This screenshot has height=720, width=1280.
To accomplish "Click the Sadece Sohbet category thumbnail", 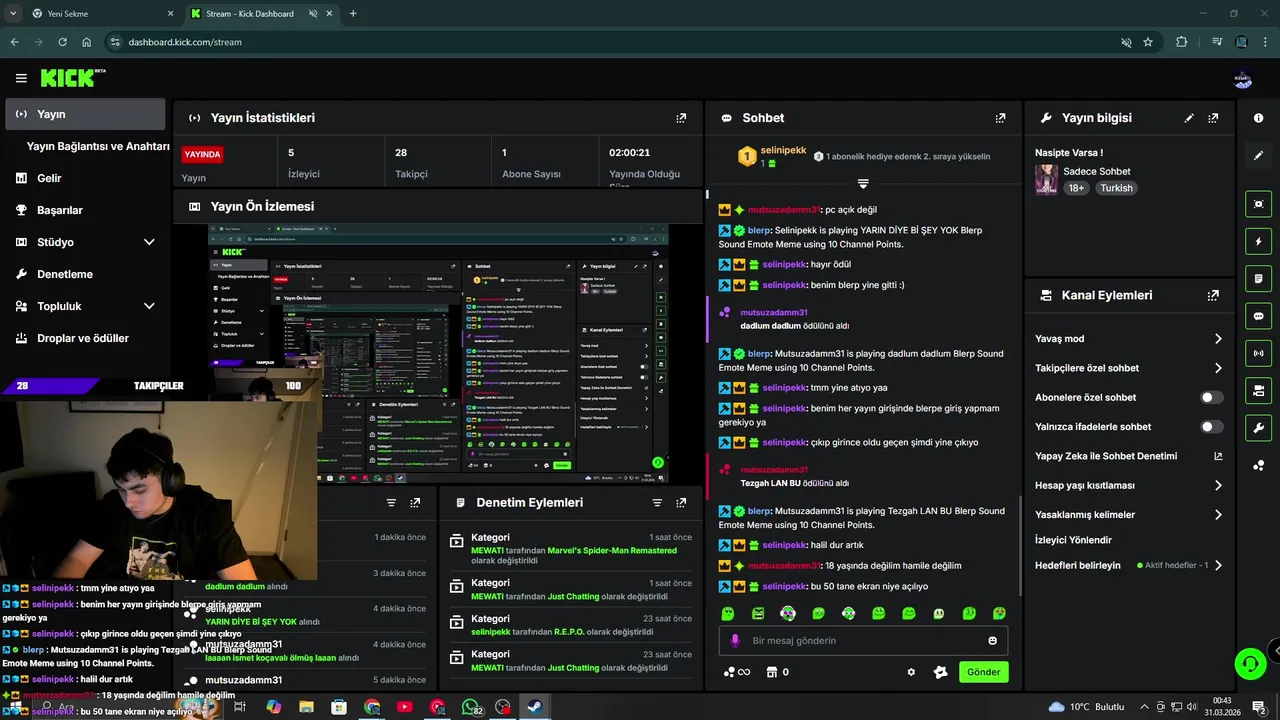I will pyautogui.click(x=1046, y=179).
